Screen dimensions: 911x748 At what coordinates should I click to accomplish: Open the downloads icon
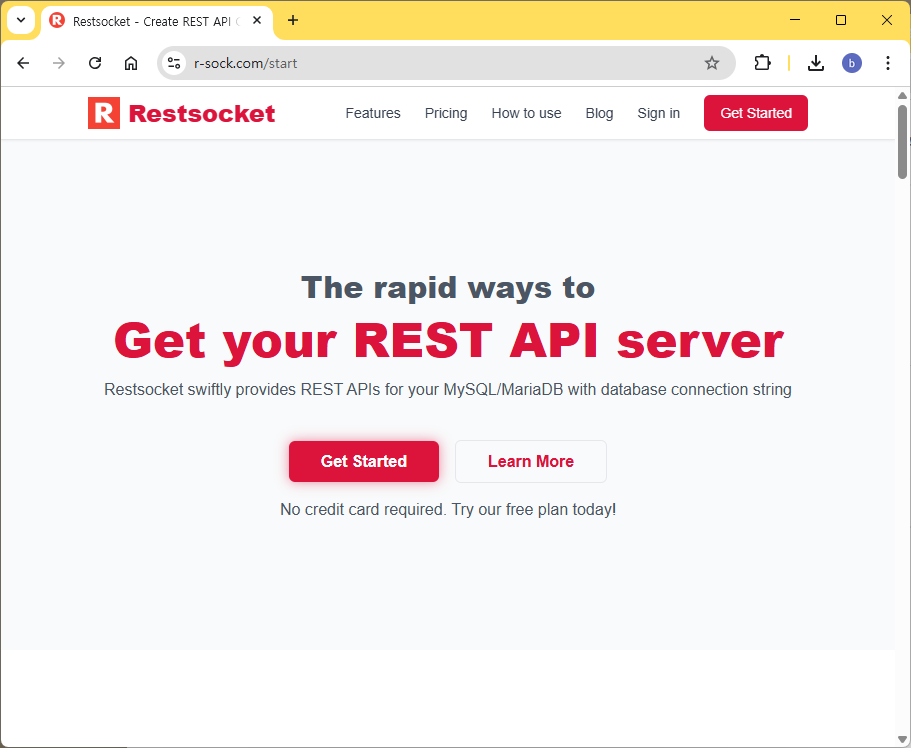click(816, 63)
